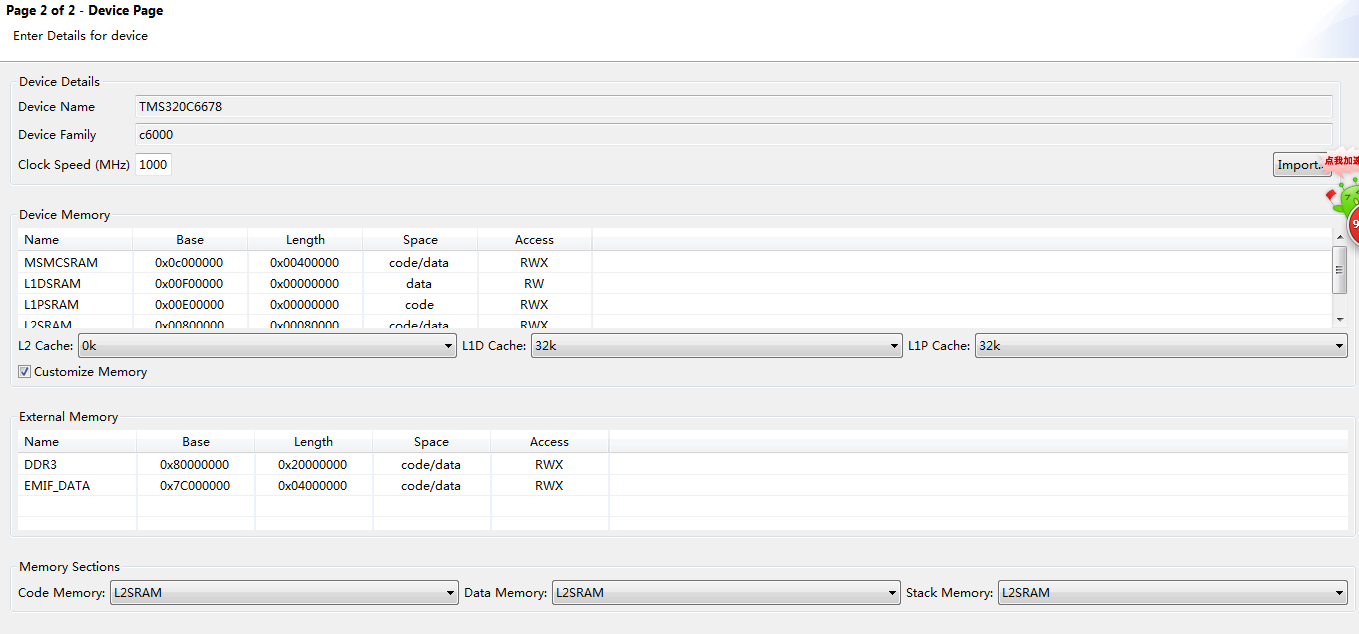Toggle the Customize Memory checkbox

click(25, 372)
